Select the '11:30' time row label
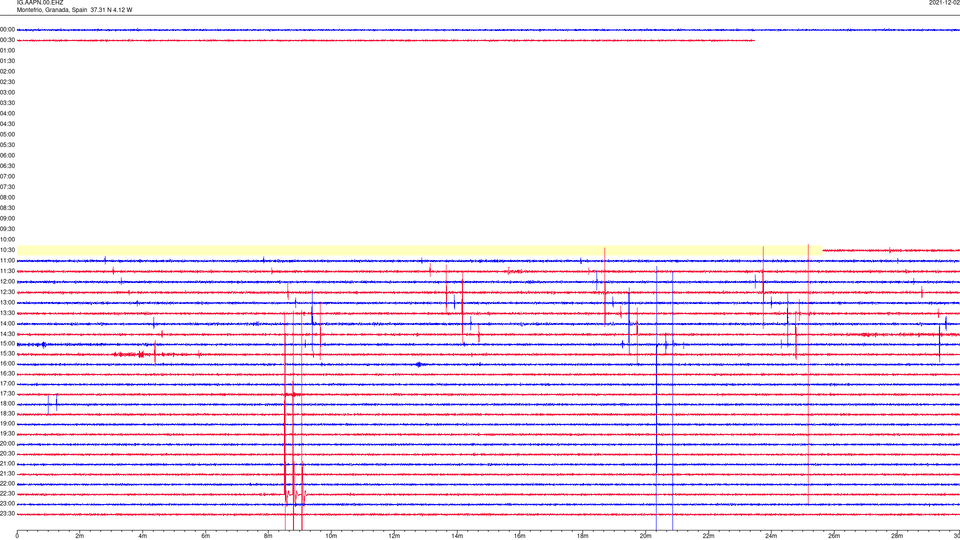 pyautogui.click(x=7, y=271)
